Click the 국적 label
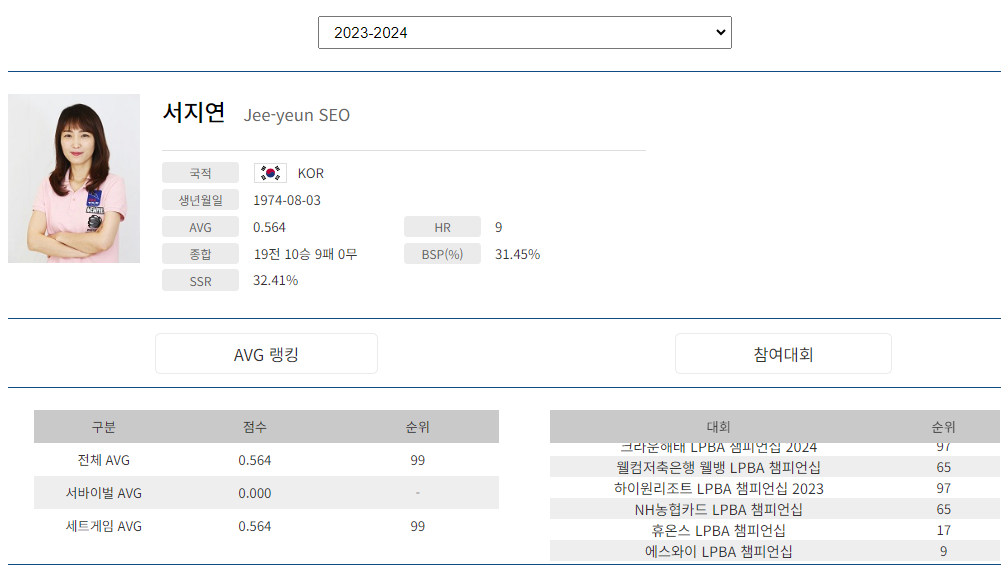 200,173
